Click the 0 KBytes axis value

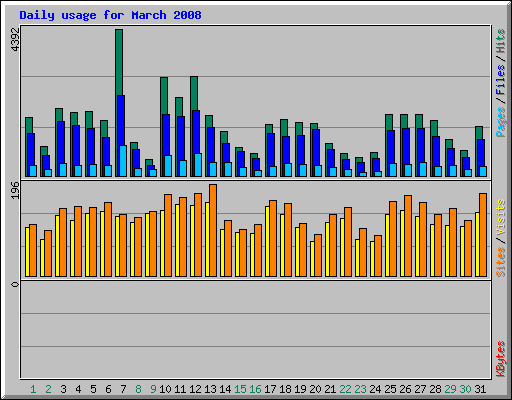click(15, 284)
